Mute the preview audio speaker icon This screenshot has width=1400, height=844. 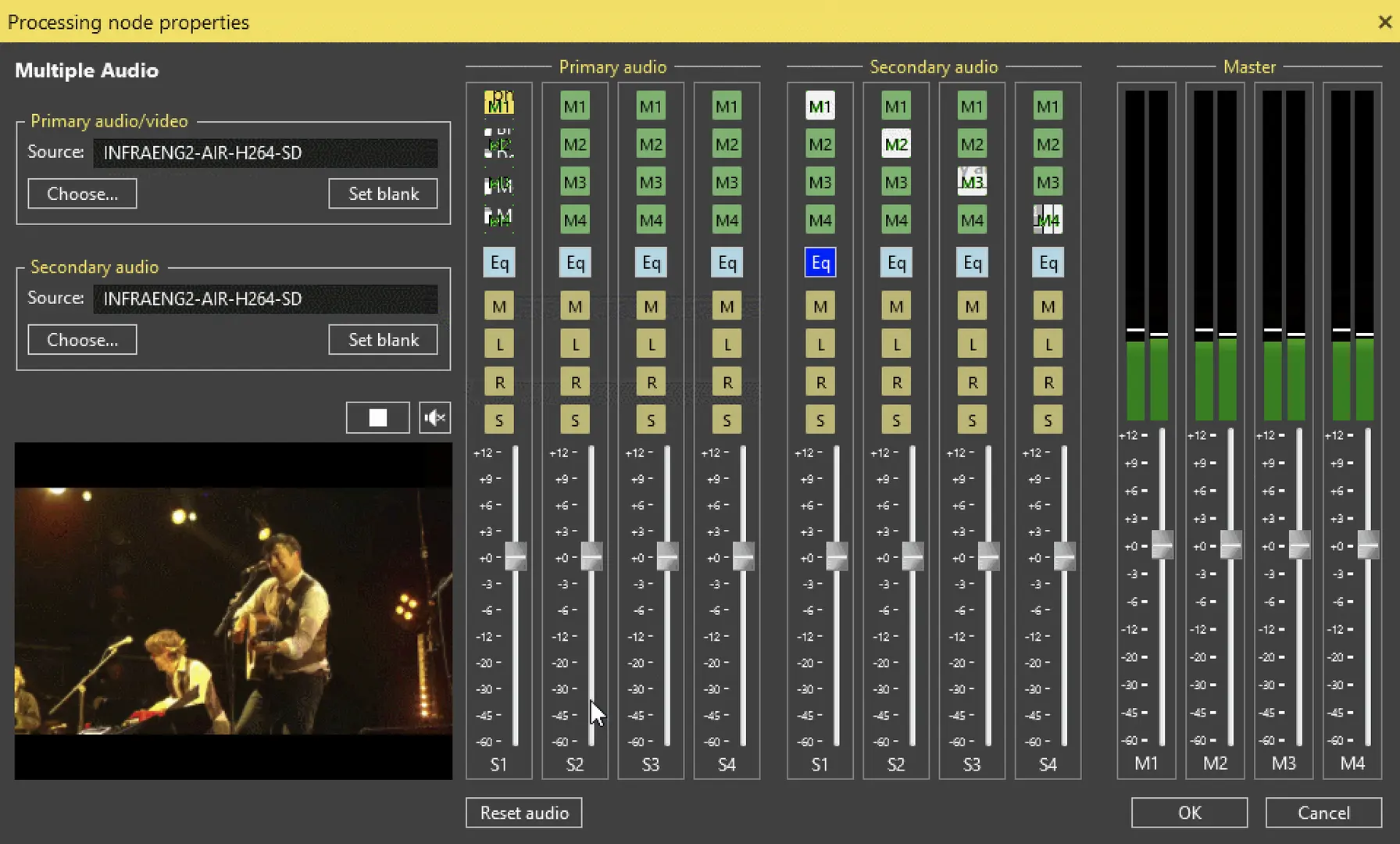434,418
